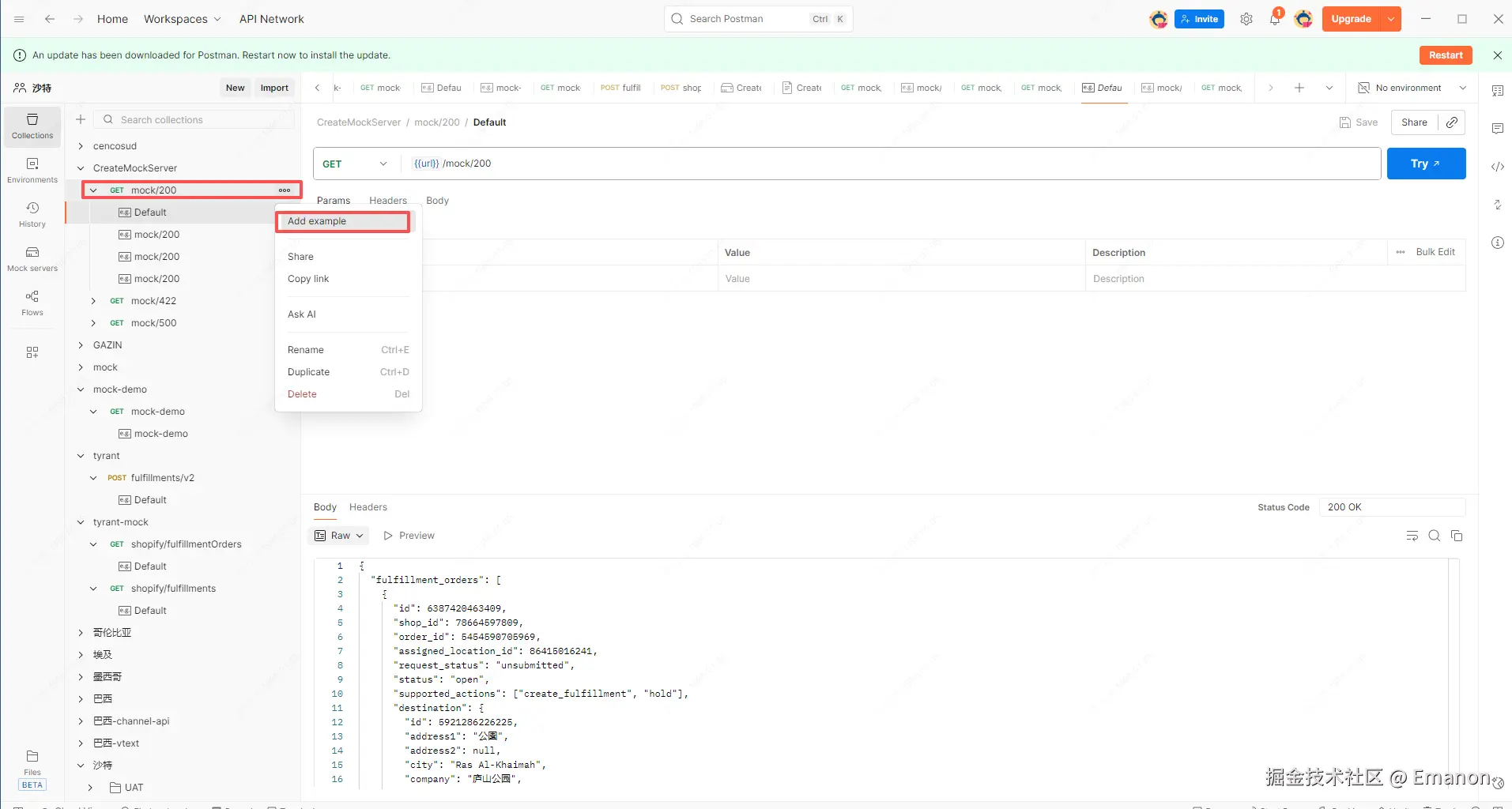The width and height of the screenshot is (1512, 809).
Task: Click the plus icon to create collection
Action: pyautogui.click(x=81, y=119)
